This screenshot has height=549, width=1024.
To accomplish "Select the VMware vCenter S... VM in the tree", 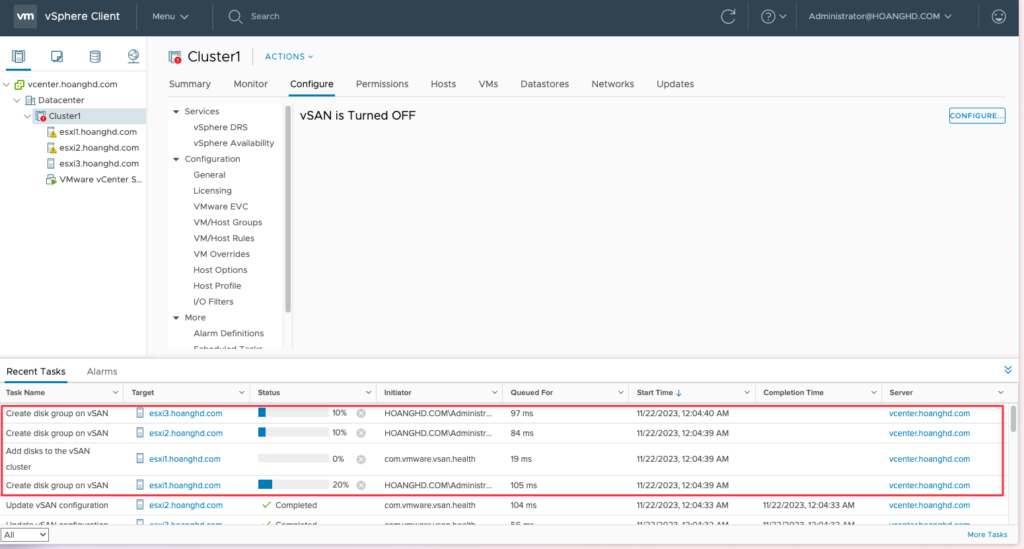I will click(100, 180).
